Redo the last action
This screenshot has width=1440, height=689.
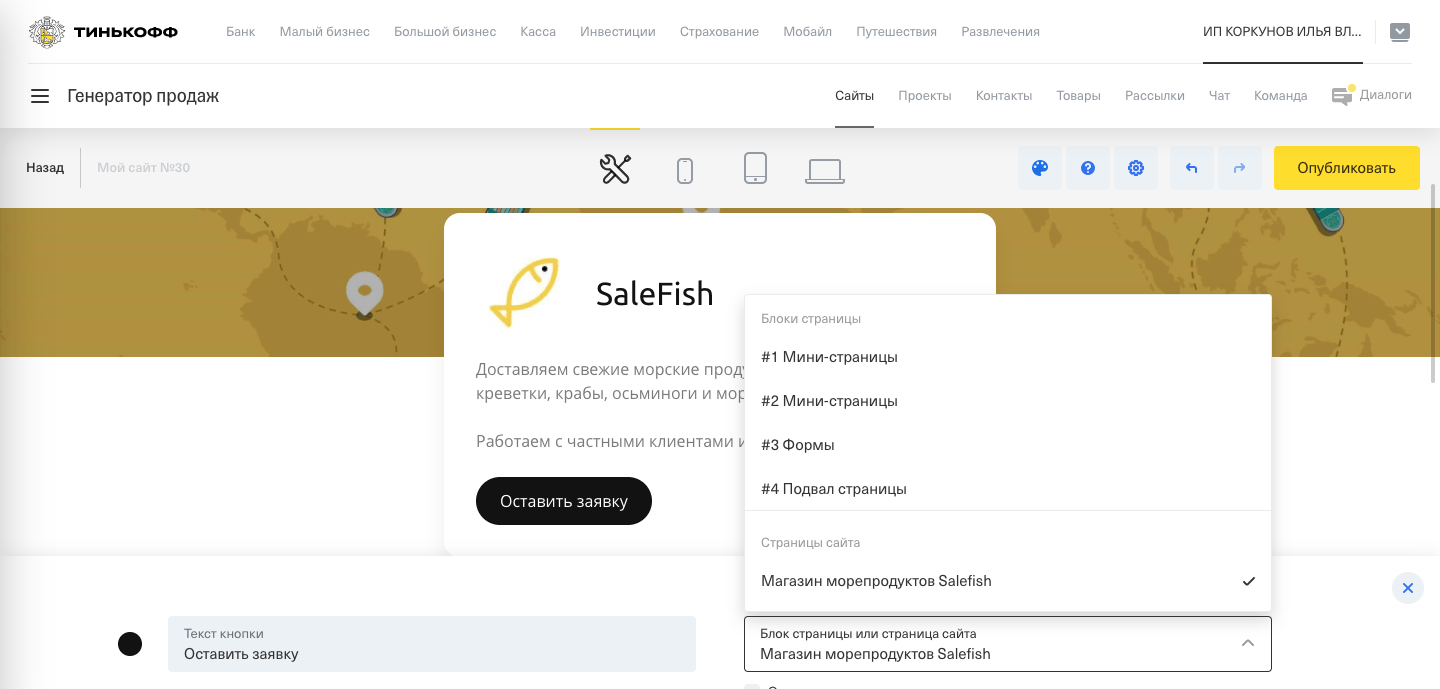tap(1240, 168)
